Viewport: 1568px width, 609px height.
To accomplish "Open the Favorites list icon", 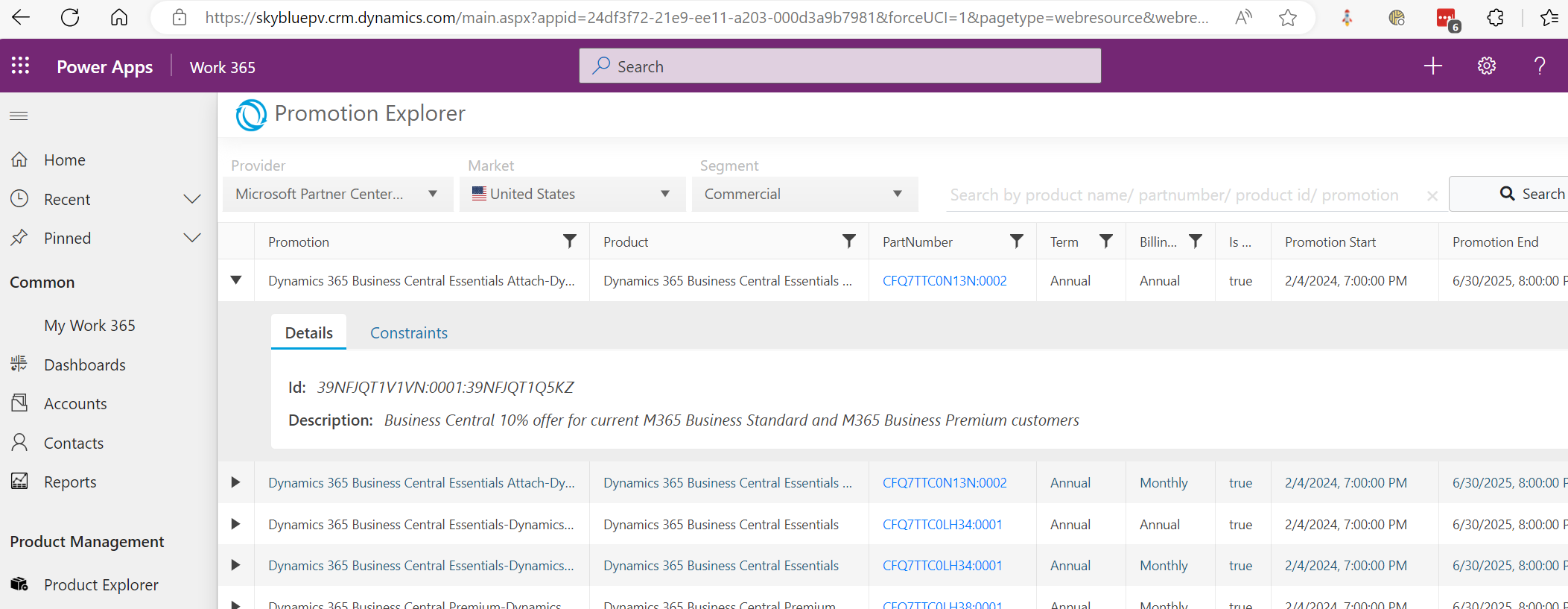I will tap(1549, 17).
